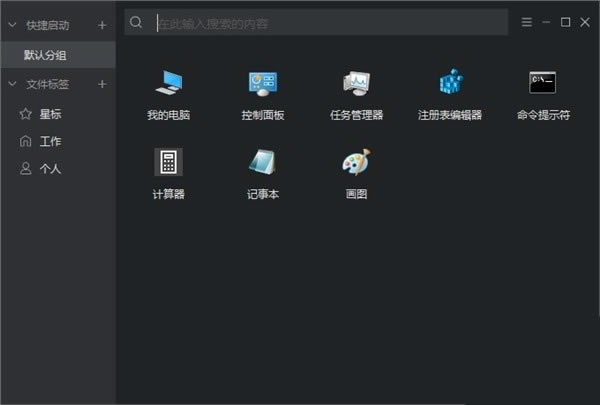Collapse the 快捷启动 section chevron
The width and height of the screenshot is (600, 405).
[12, 25]
